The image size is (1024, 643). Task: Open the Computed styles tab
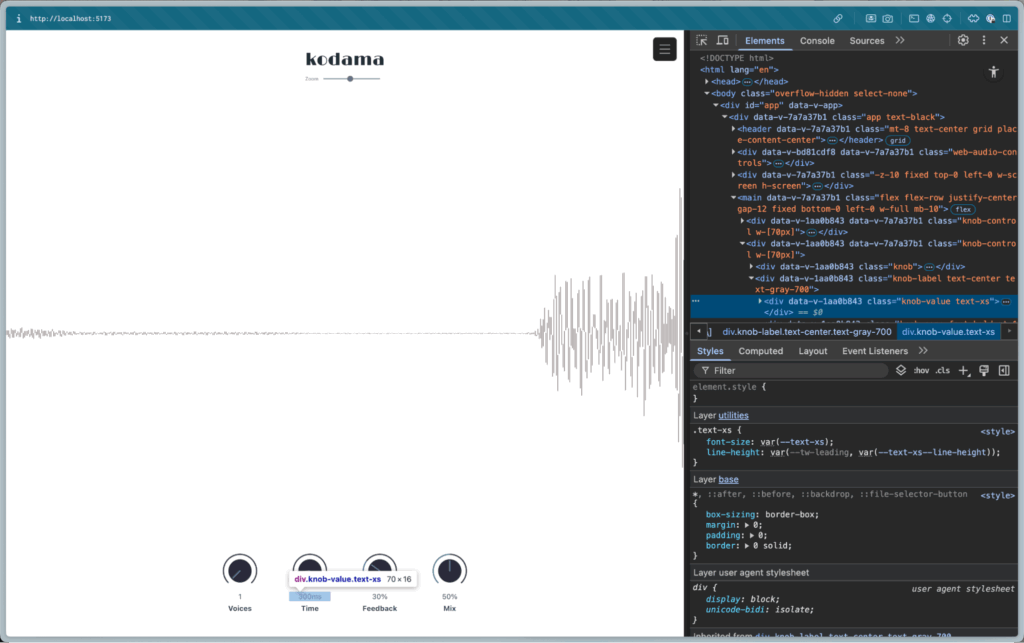(760, 351)
